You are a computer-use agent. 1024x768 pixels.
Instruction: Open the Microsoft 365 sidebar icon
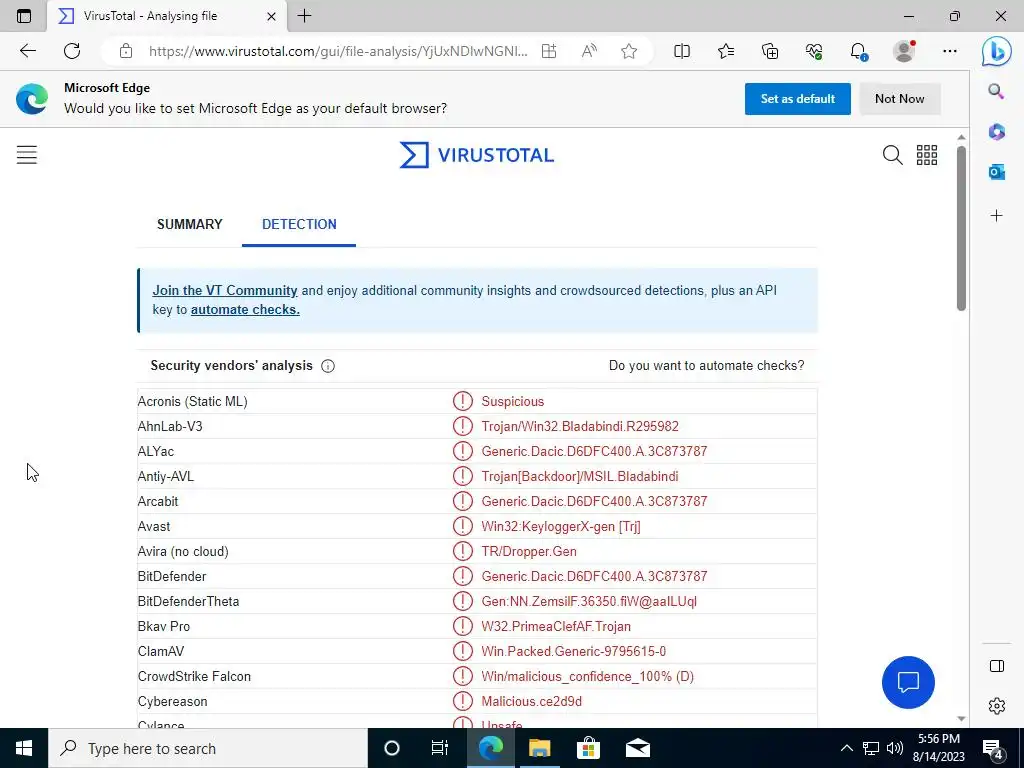tap(996, 132)
